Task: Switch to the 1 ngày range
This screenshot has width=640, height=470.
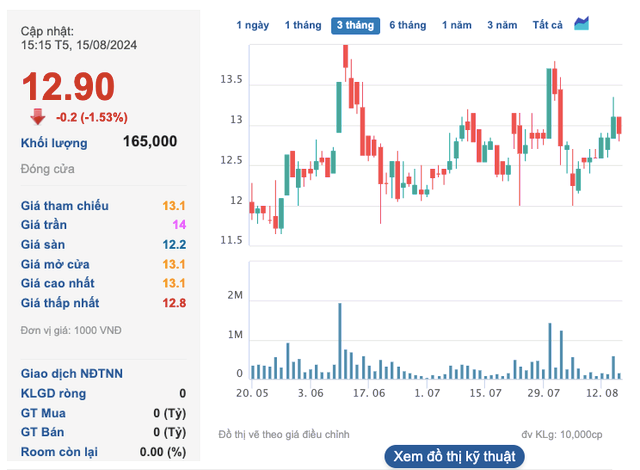Action: (252, 25)
